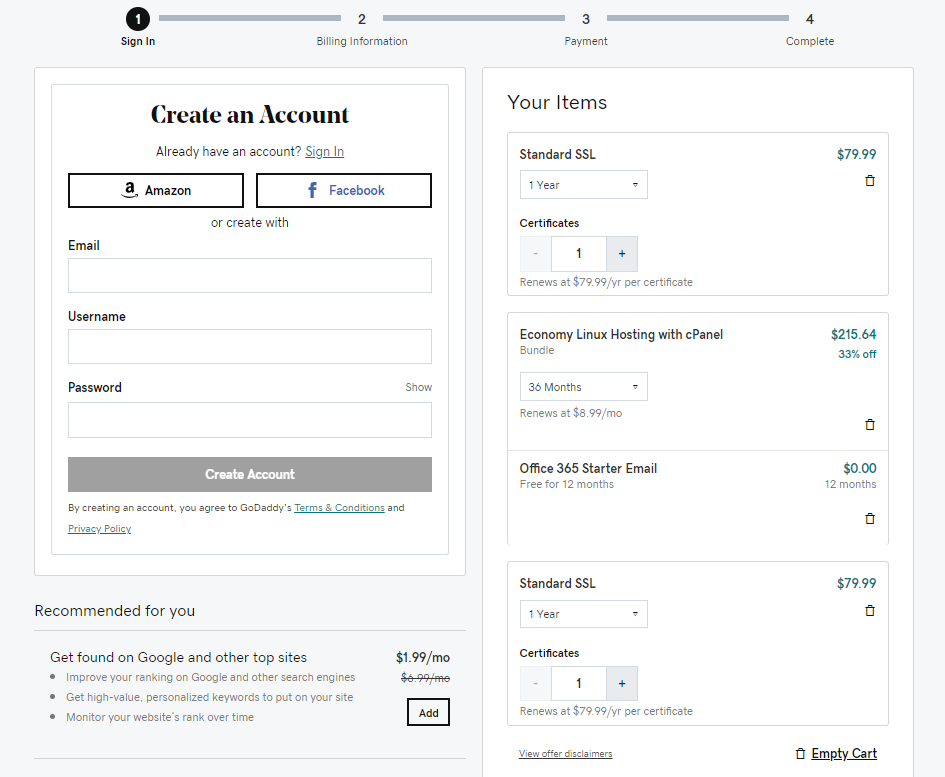This screenshot has width=945, height=777.
Task: Click the Sign In link
Action: [324, 151]
